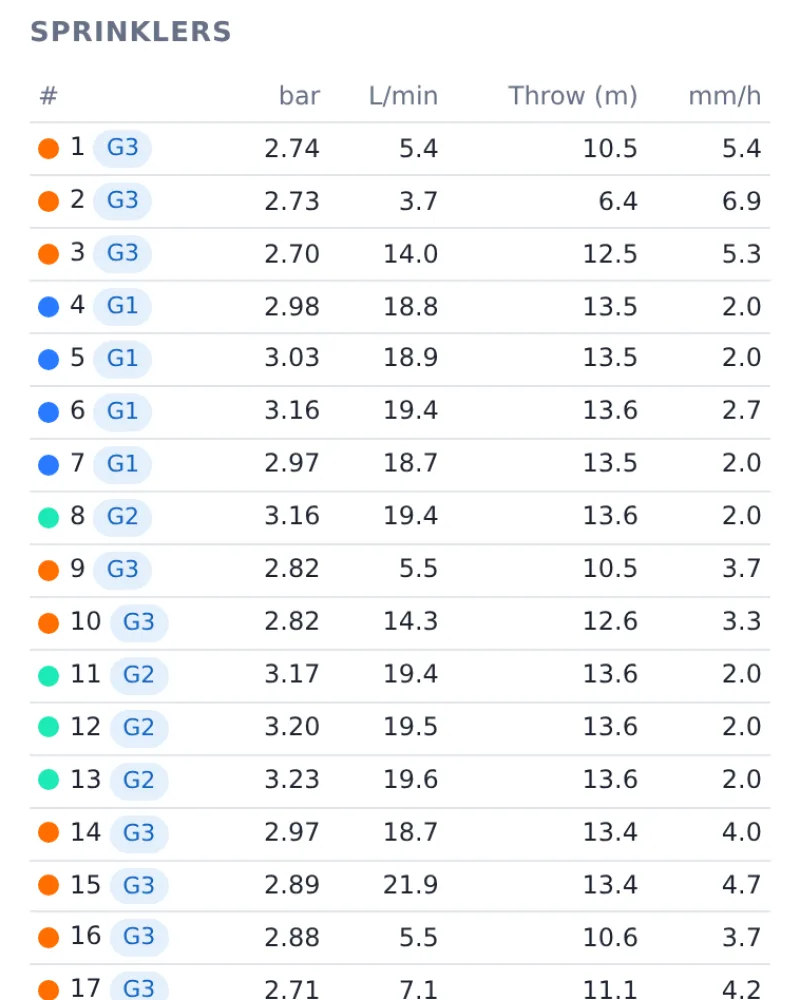
Task: Click the green dot for sprinkler 13
Action: point(48,779)
